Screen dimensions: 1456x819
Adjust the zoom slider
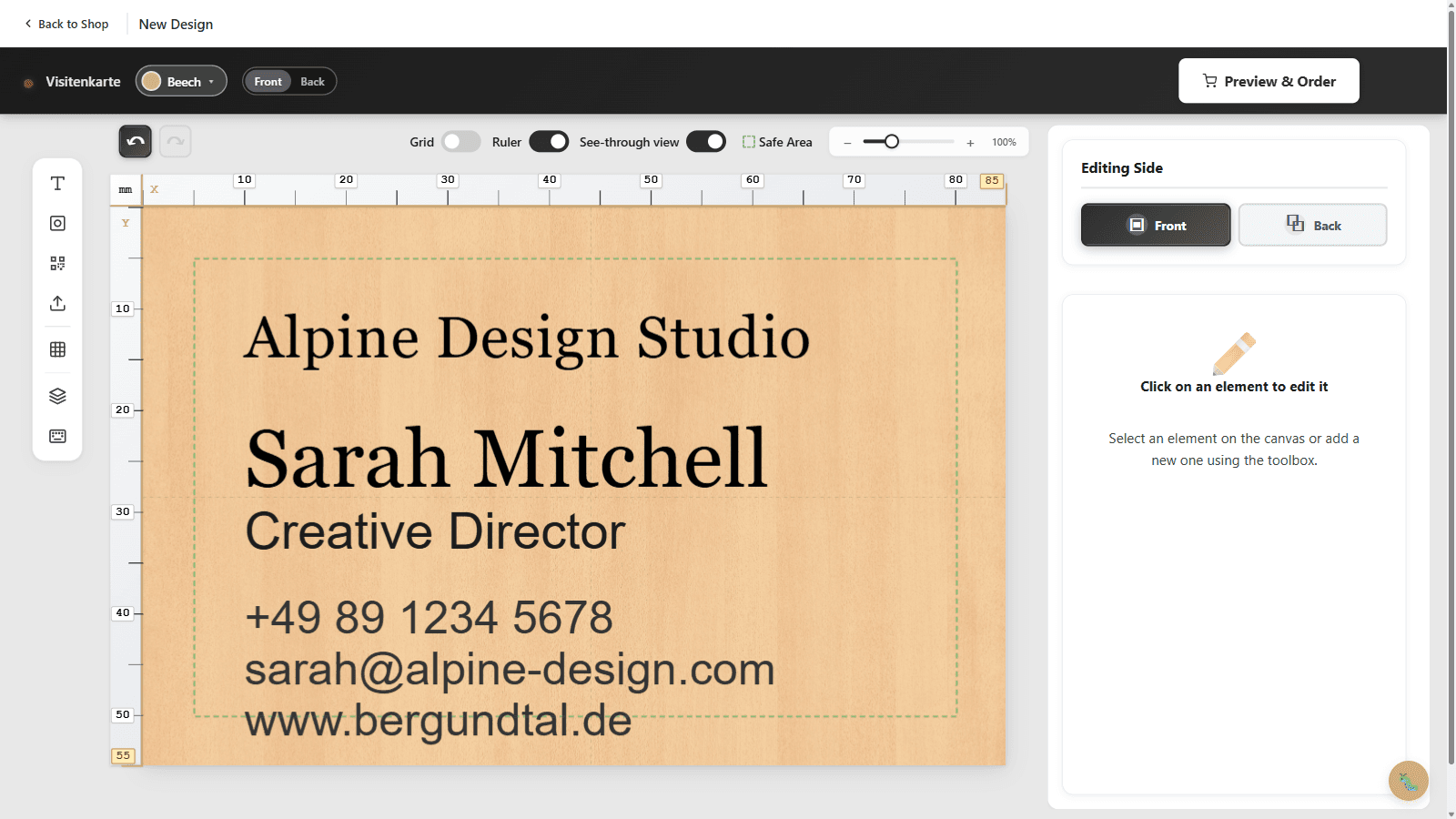pyautogui.click(x=892, y=141)
